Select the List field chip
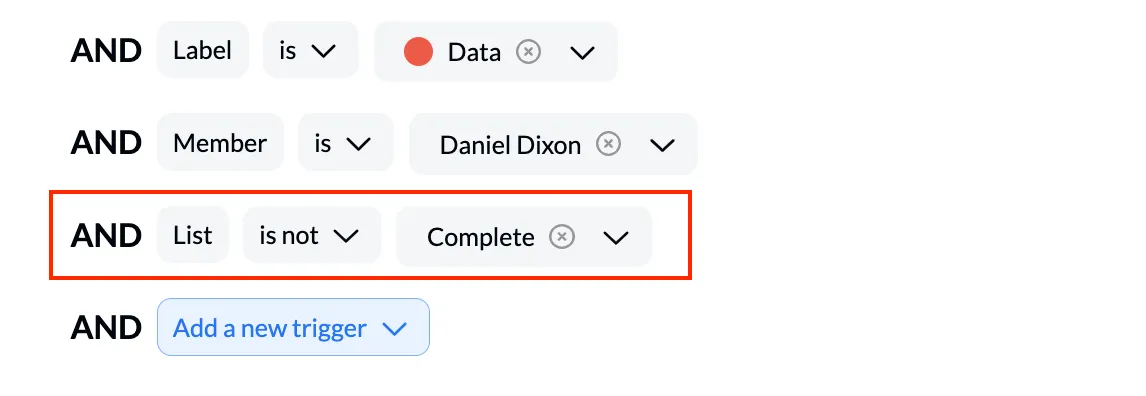 (193, 235)
